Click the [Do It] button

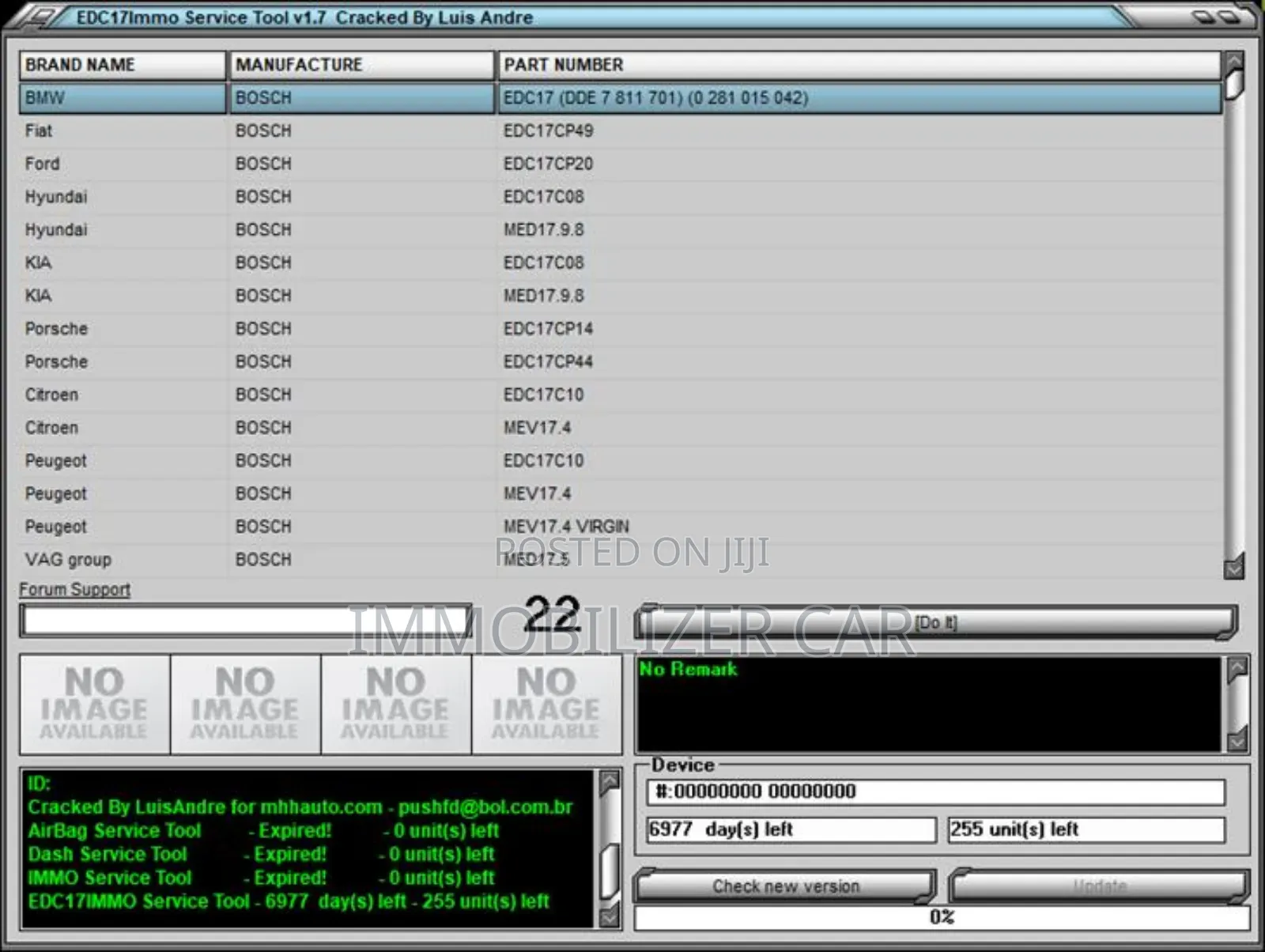(x=937, y=622)
